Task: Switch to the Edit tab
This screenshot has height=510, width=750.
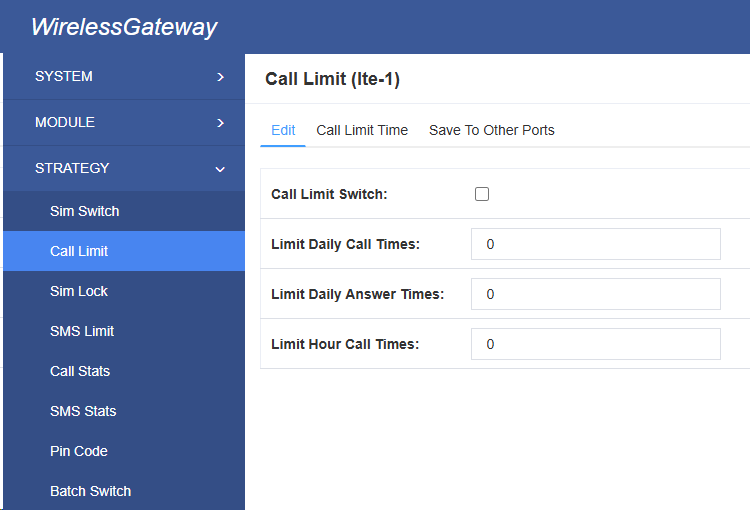Action: tap(283, 130)
